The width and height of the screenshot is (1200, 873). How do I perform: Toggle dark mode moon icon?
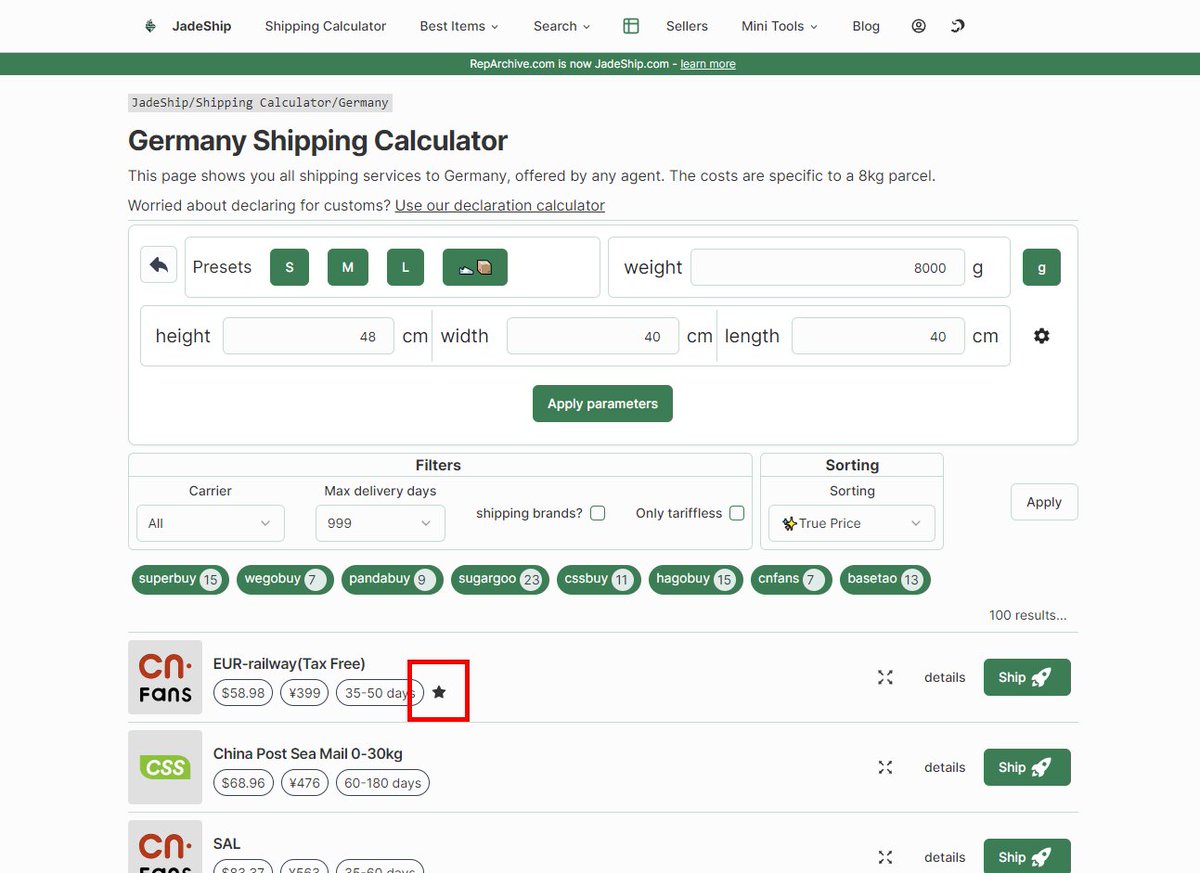click(957, 26)
